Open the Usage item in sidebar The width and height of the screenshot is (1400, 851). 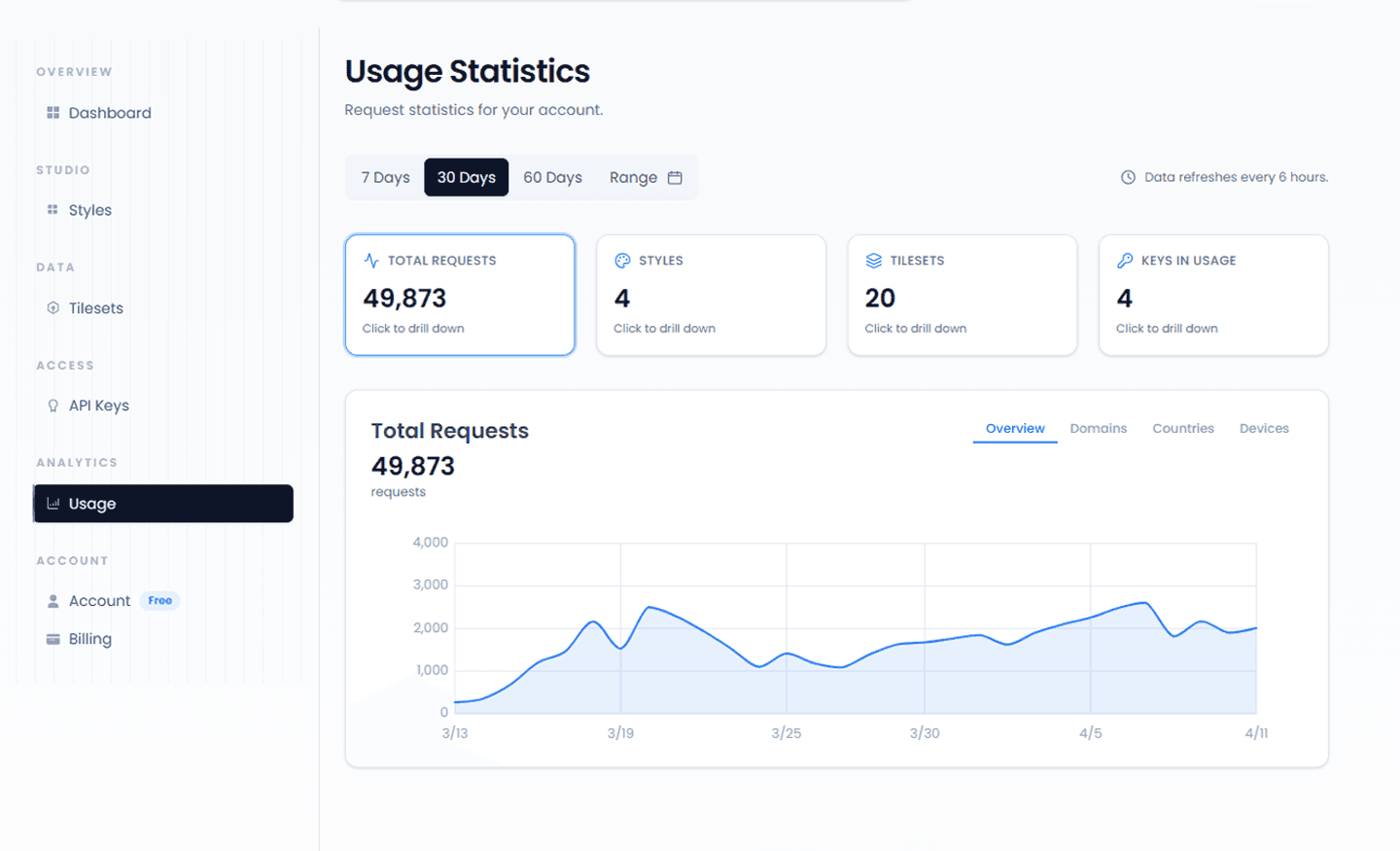(x=163, y=504)
